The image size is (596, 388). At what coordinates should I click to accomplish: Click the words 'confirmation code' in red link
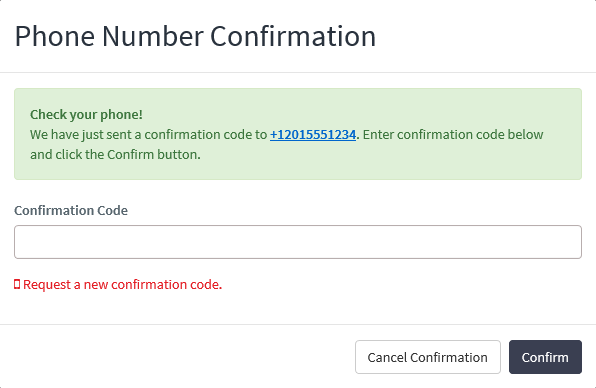coord(166,284)
